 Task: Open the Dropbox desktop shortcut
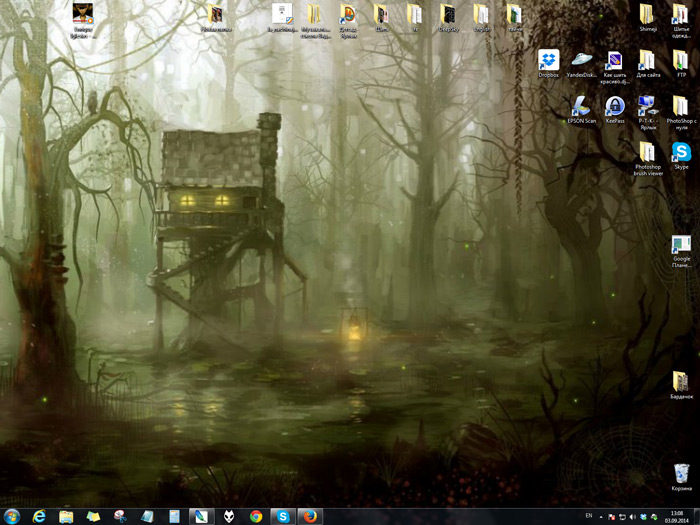pos(548,63)
